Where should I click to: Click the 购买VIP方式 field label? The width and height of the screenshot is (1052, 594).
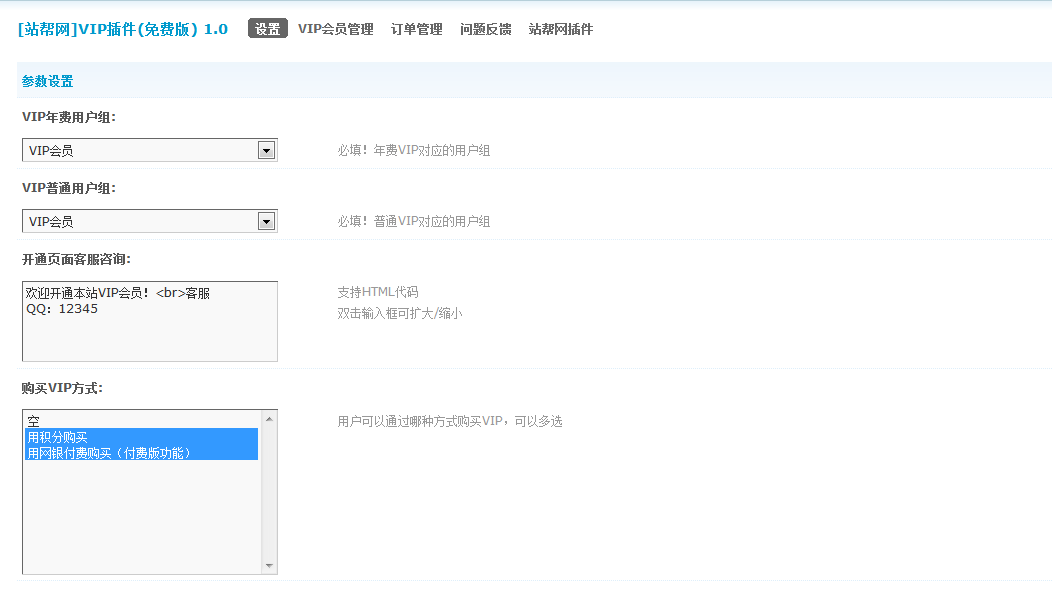[x=62, y=388]
